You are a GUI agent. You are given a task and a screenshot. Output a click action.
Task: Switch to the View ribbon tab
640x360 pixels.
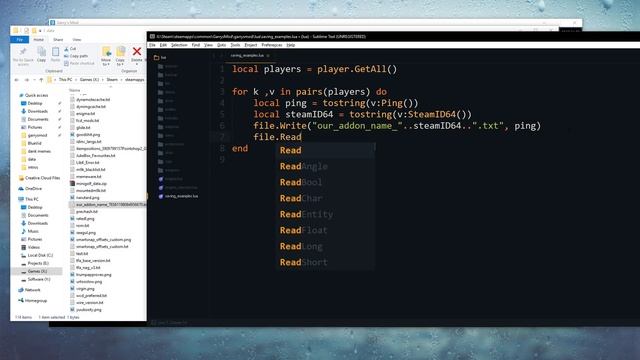(x=76, y=40)
